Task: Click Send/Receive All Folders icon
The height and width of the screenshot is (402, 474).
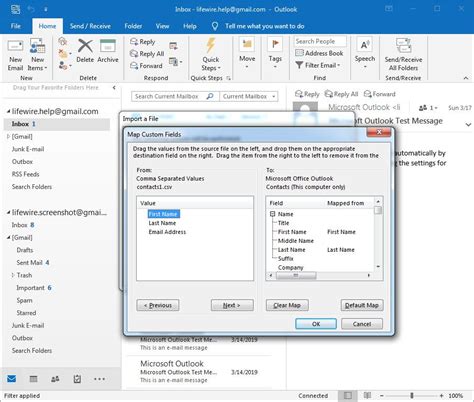Action: click(x=403, y=45)
